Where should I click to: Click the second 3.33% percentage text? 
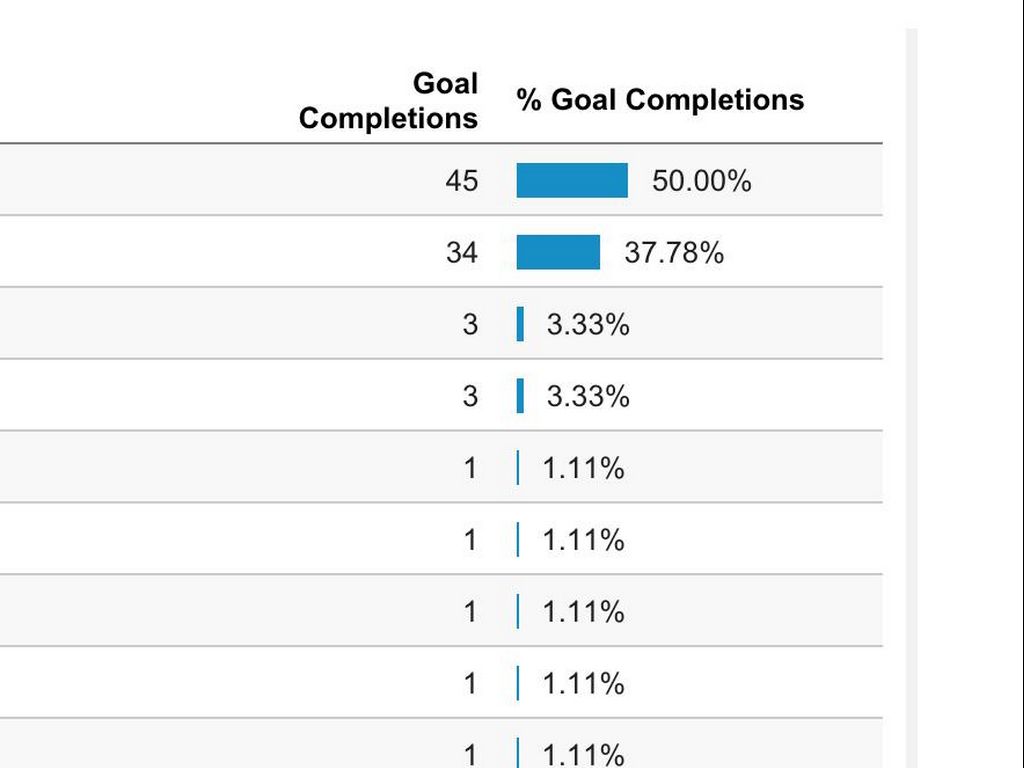pyautogui.click(x=588, y=397)
